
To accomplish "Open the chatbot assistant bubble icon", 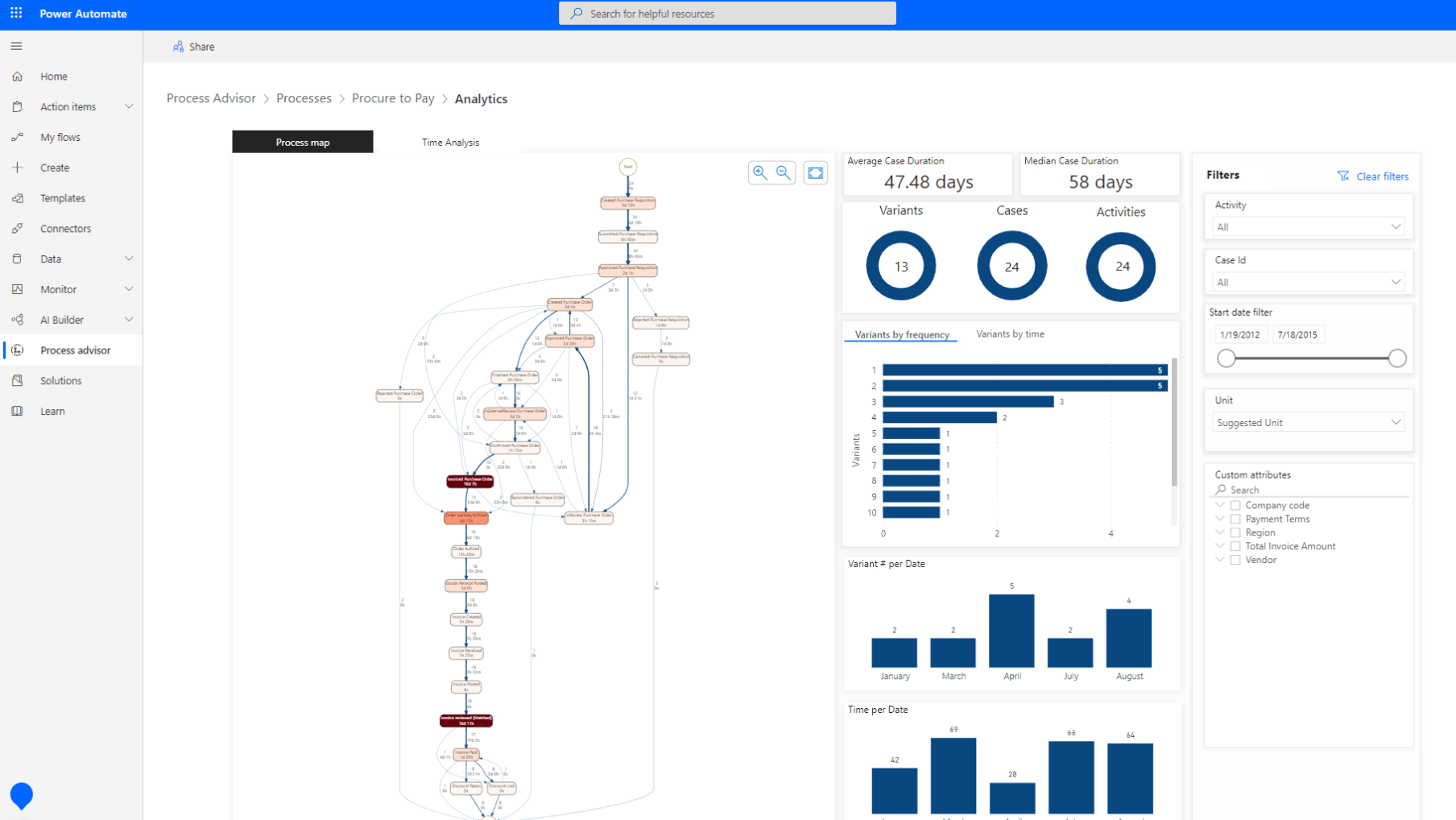I will click(x=22, y=795).
